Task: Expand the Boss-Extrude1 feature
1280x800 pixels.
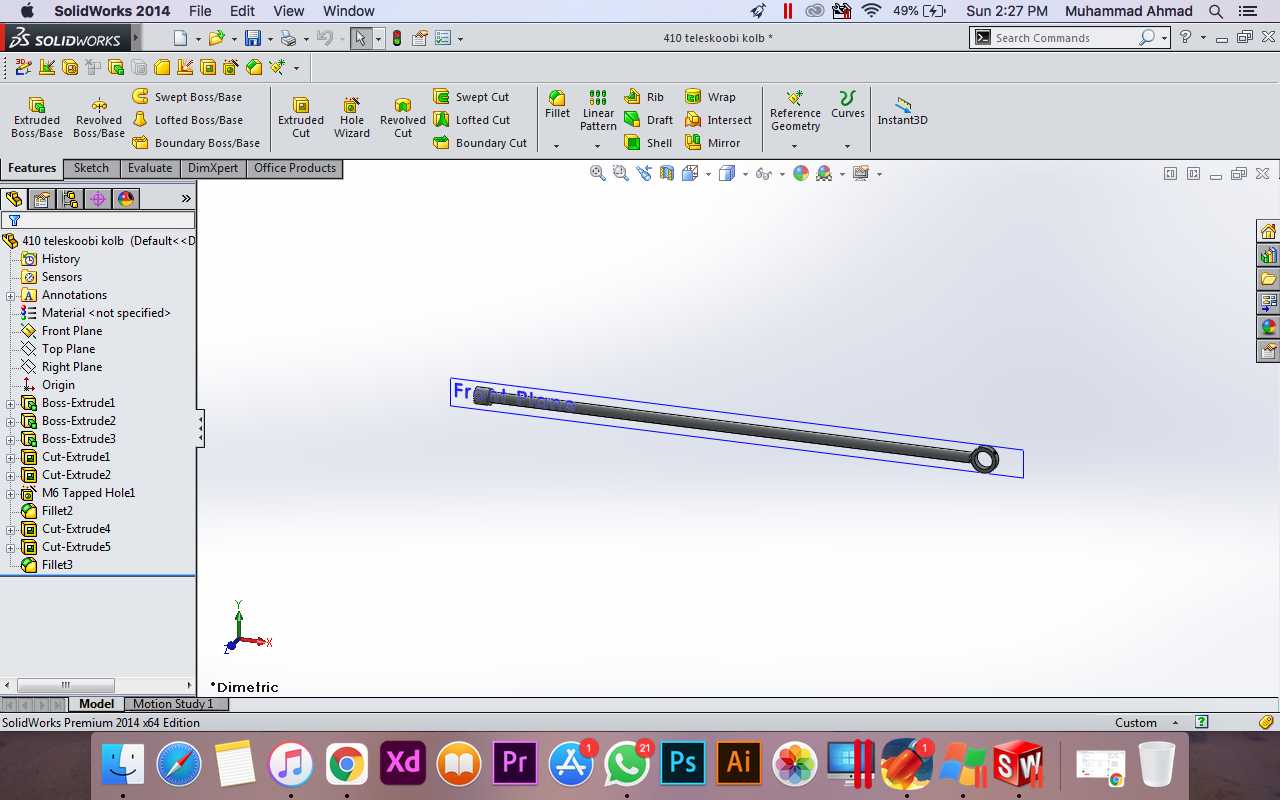Action: 11,403
